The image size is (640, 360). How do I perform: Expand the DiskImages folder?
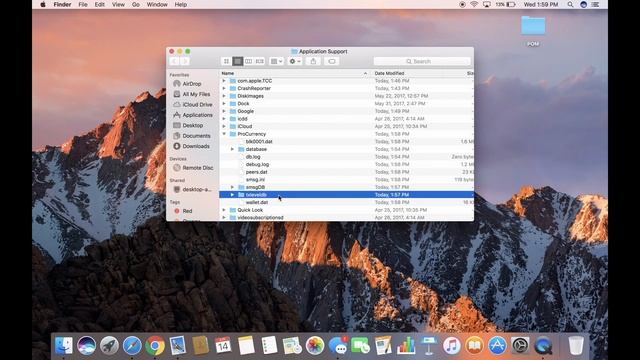click(x=224, y=96)
